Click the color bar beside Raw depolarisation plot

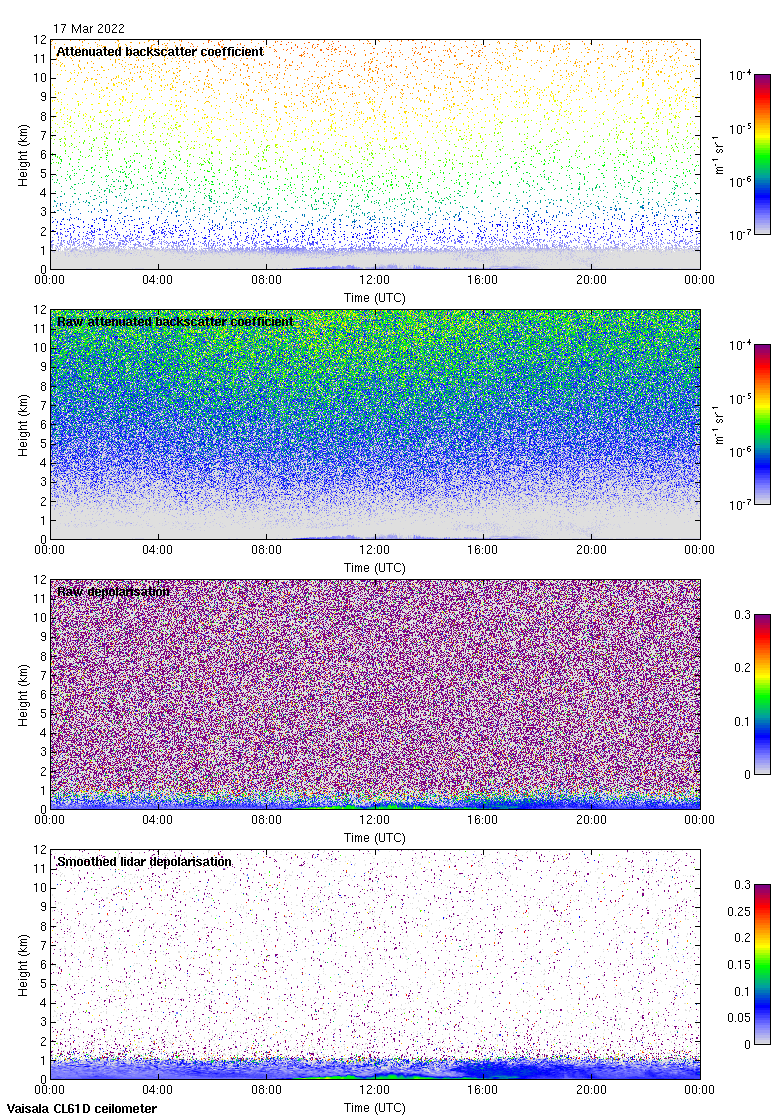(761, 694)
